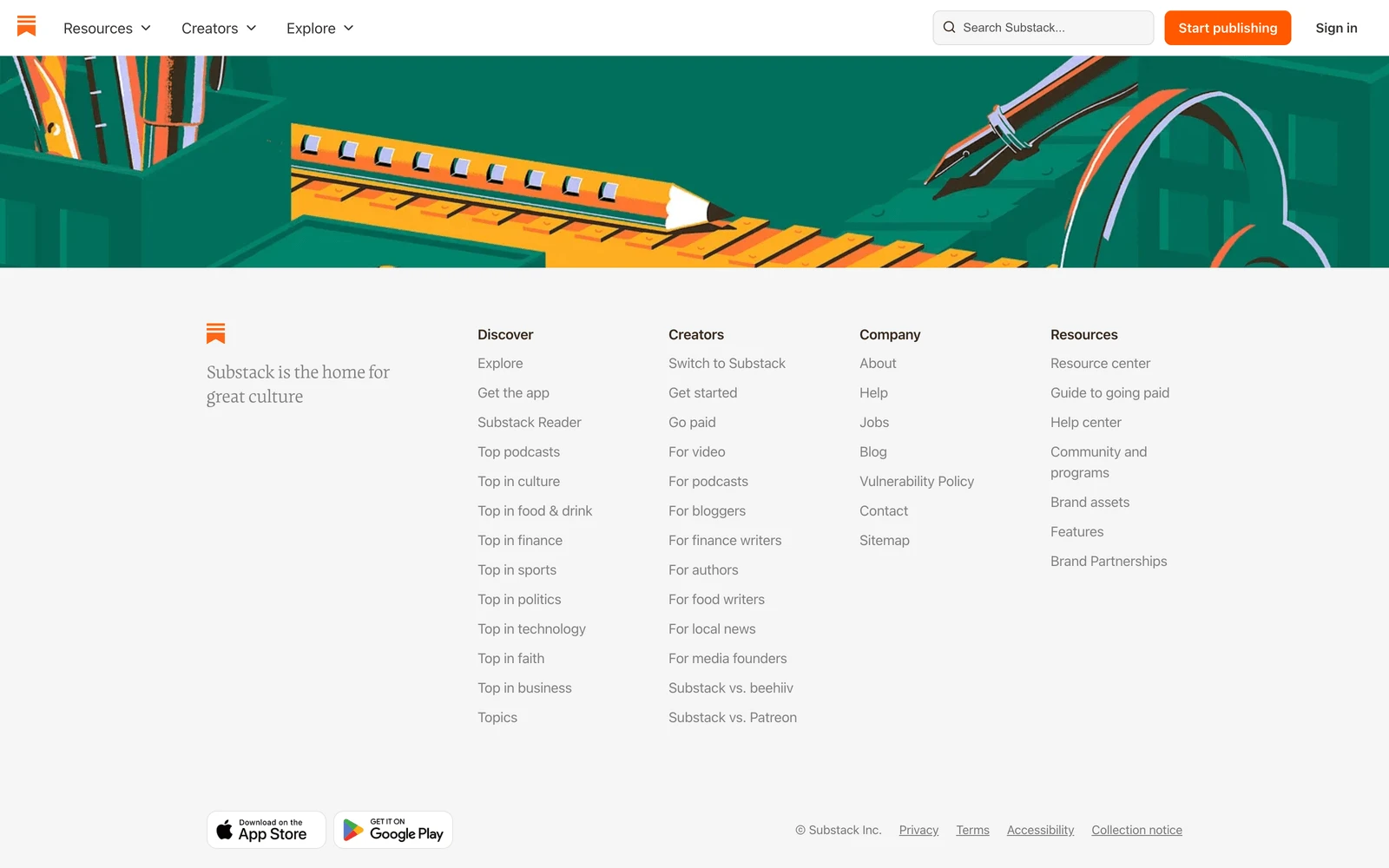The width and height of the screenshot is (1389, 868).
Task: Open the For bloggers link
Action: pos(707,511)
